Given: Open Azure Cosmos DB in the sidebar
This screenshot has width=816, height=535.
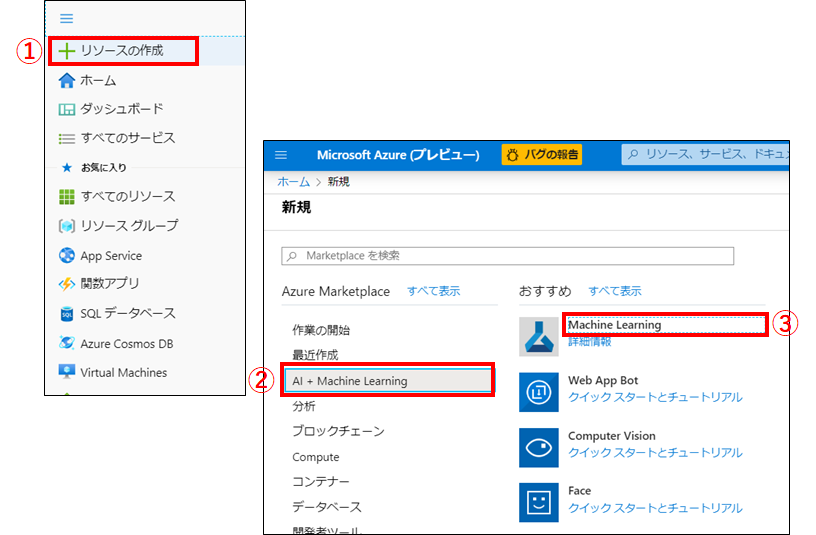Looking at the screenshot, I should [126, 343].
